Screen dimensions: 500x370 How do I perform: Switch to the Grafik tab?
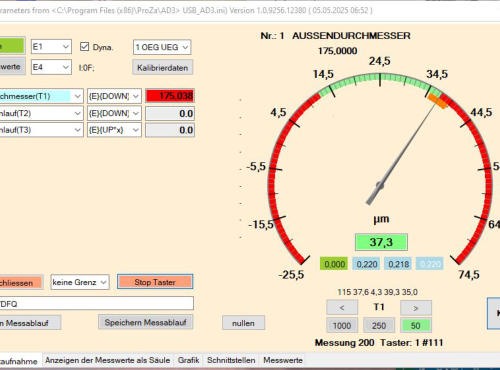(x=188, y=360)
